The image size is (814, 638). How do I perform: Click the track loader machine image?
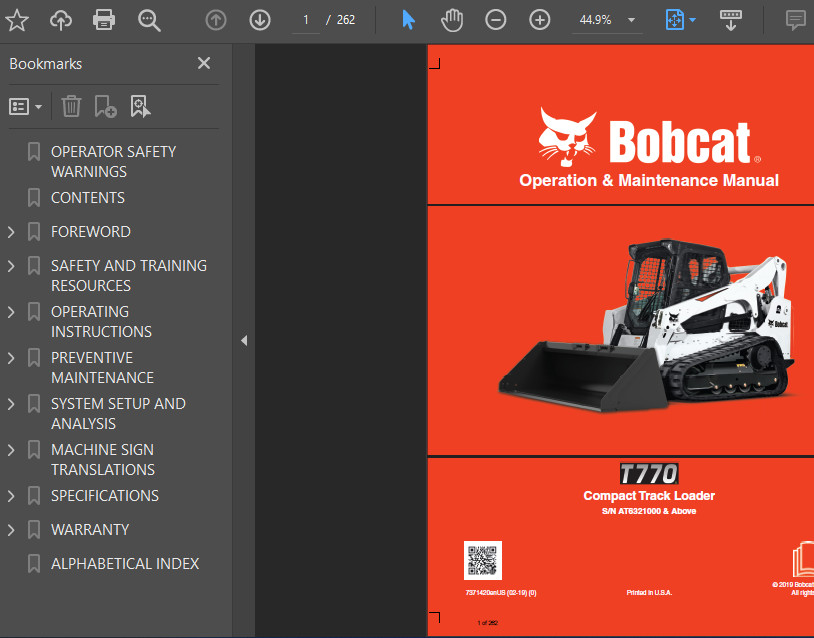646,326
